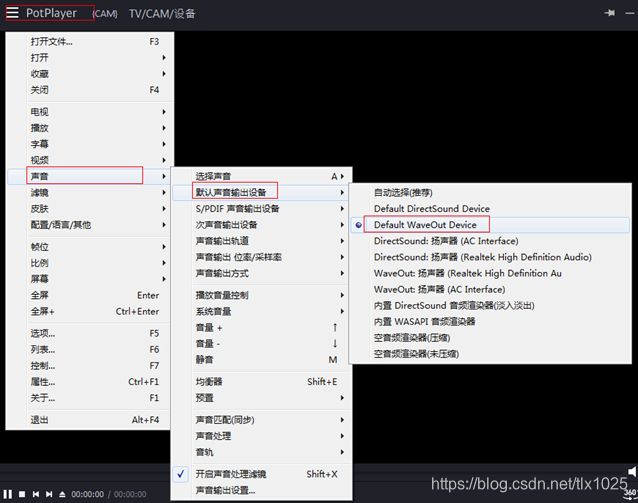Open the PotPlayer hamburger main menu
The height and width of the screenshot is (503, 638).
pyautogui.click(x=13, y=13)
